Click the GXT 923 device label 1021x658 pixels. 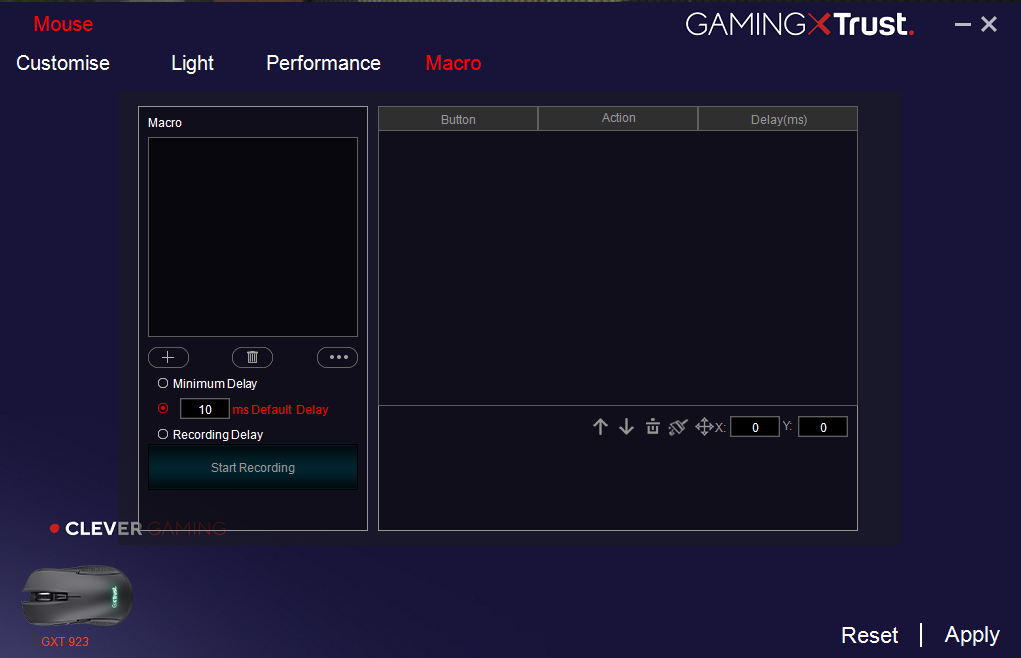[x=65, y=642]
